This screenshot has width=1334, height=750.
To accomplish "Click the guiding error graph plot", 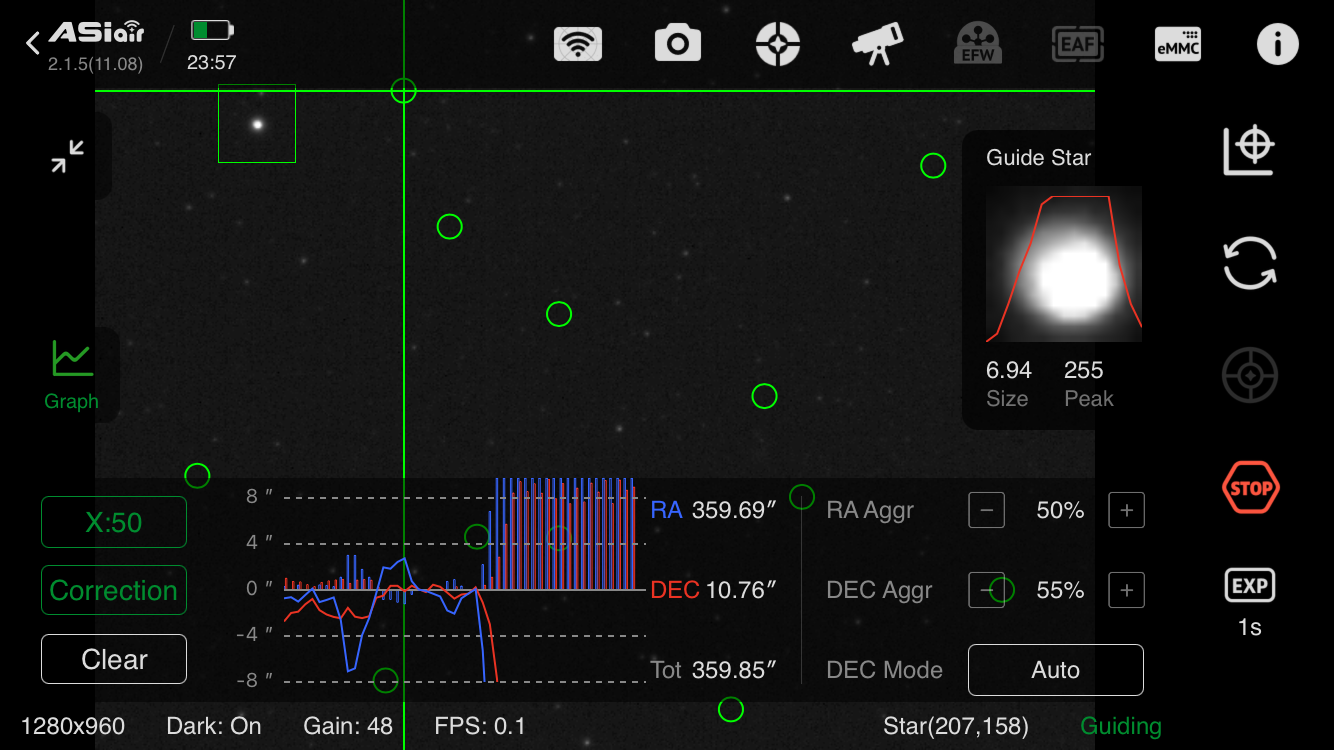I will [x=465, y=580].
